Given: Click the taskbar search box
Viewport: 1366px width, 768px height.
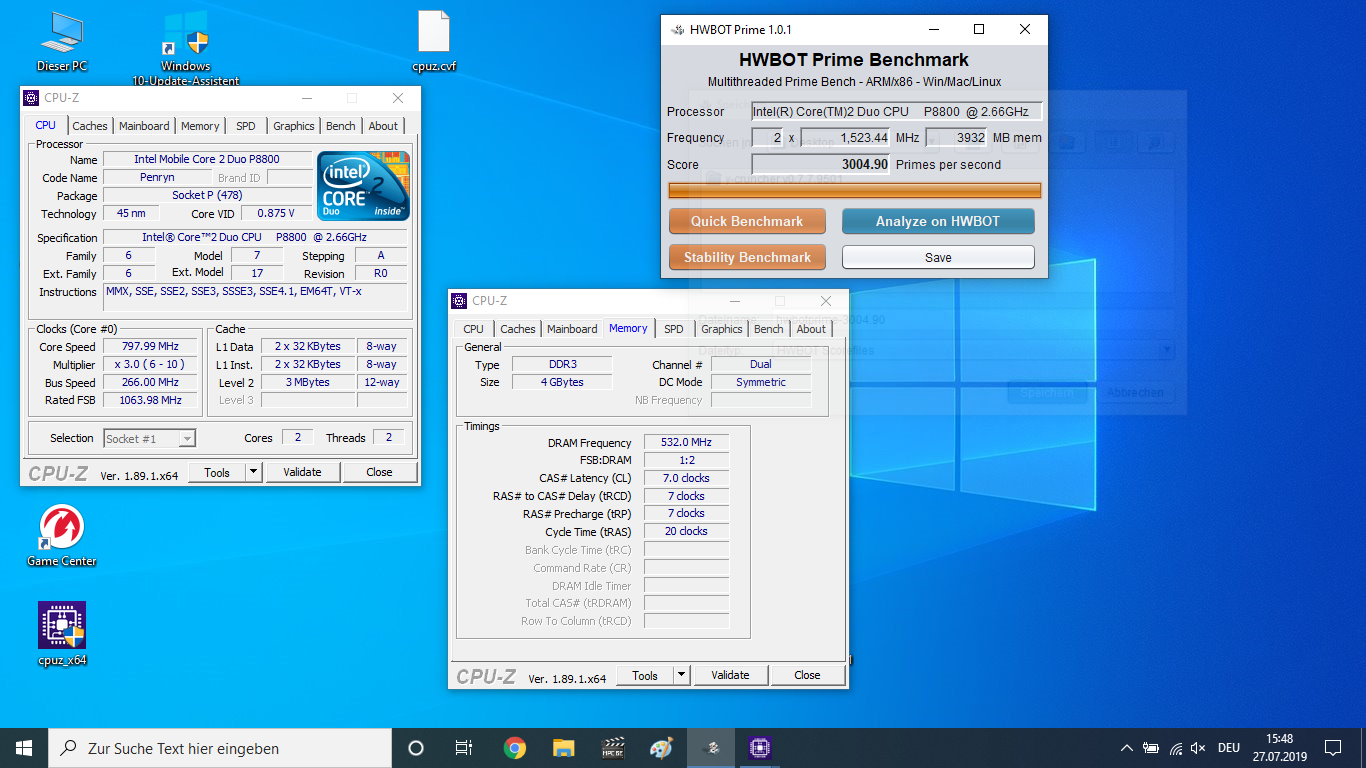Looking at the screenshot, I should coord(220,748).
